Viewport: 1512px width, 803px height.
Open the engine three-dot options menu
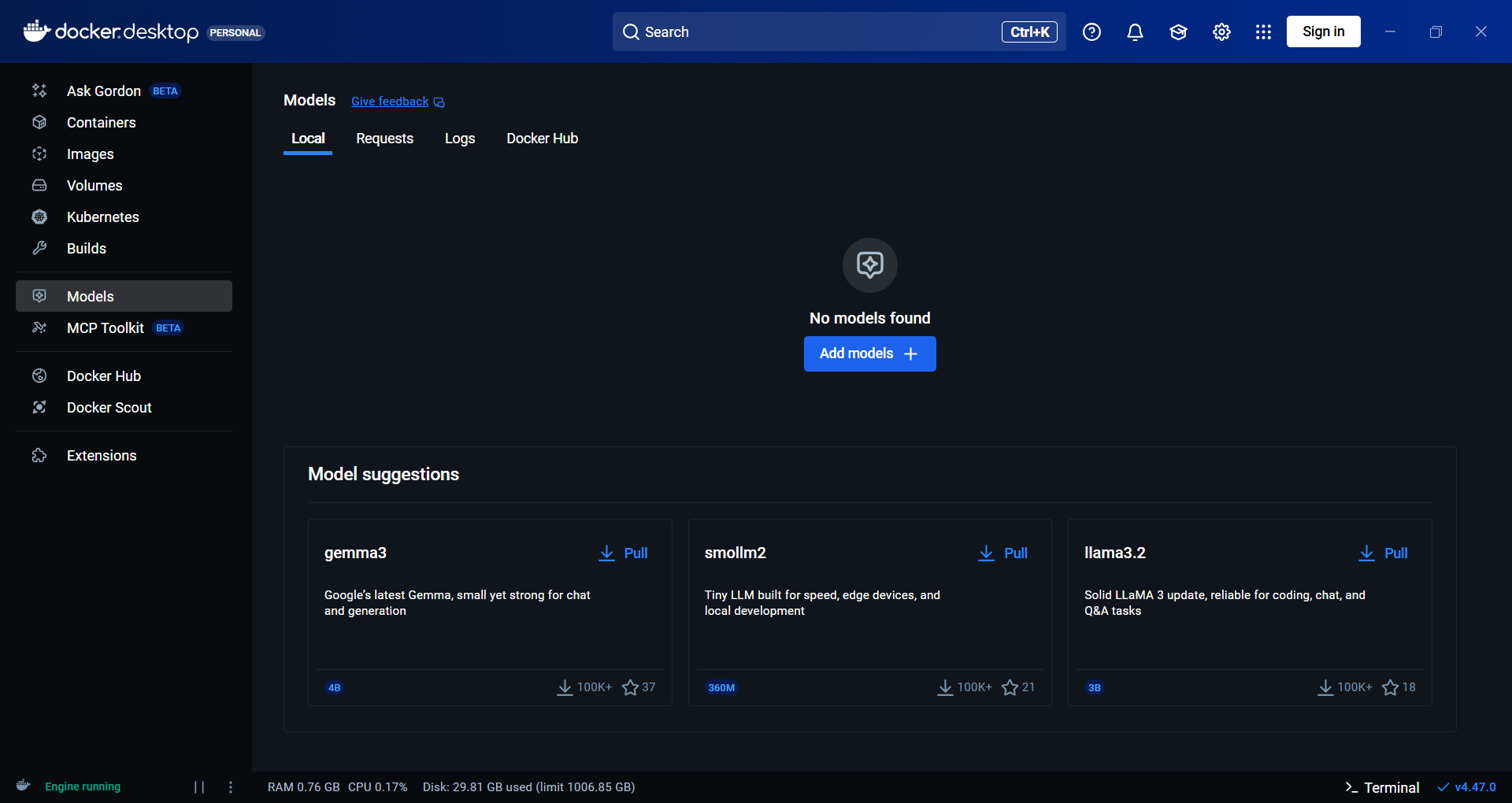[231, 786]
